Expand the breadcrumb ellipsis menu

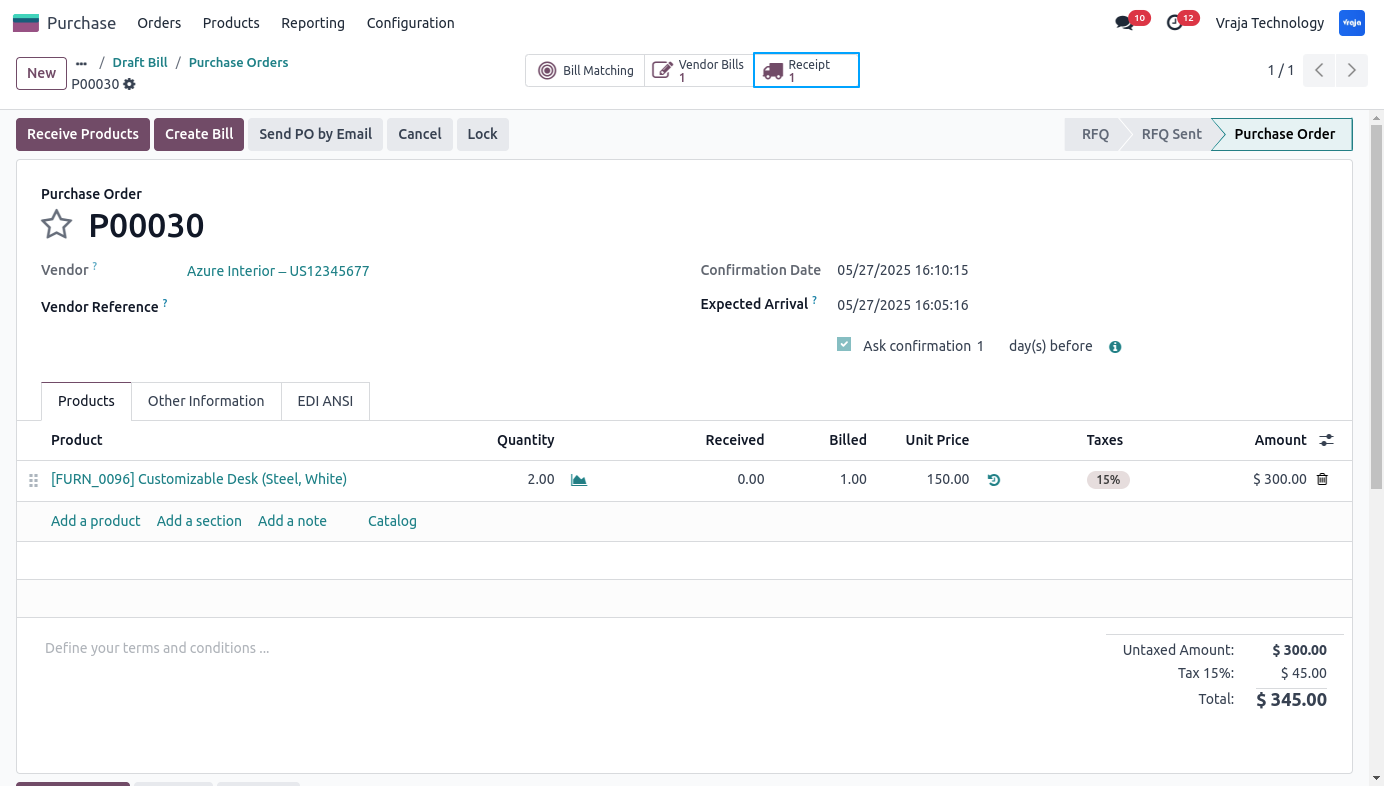82,63
